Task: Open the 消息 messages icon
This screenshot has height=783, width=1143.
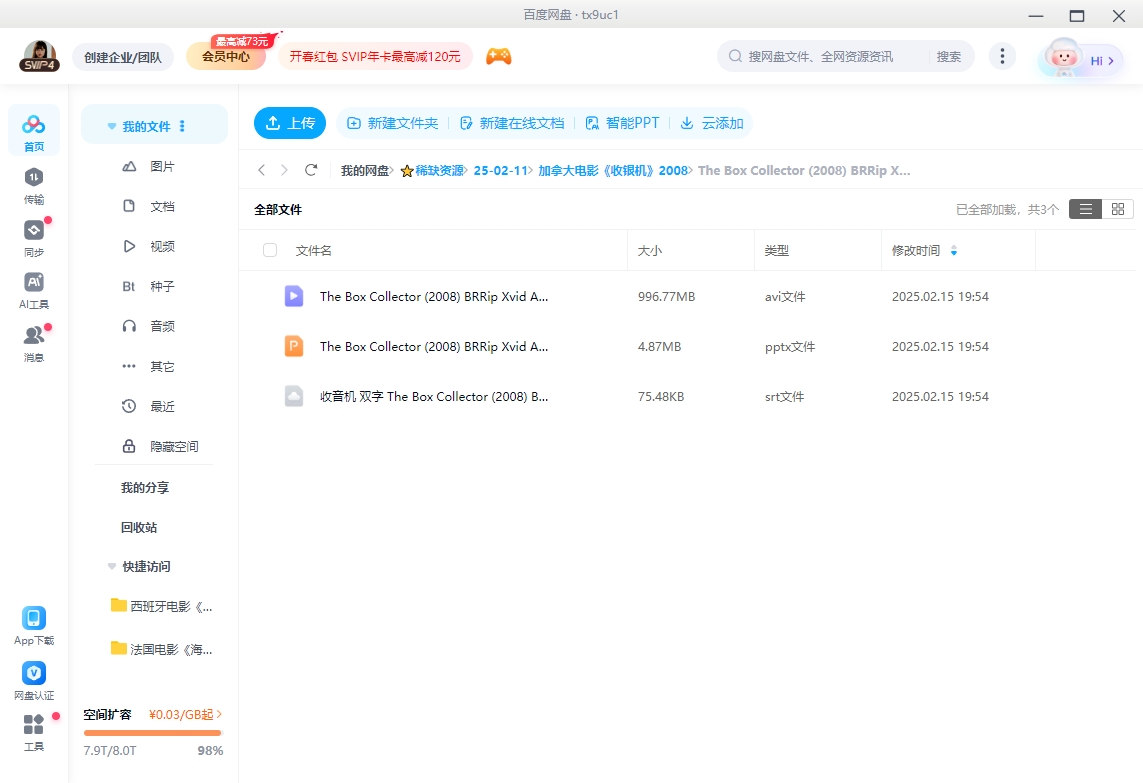Action: point(34,336)
